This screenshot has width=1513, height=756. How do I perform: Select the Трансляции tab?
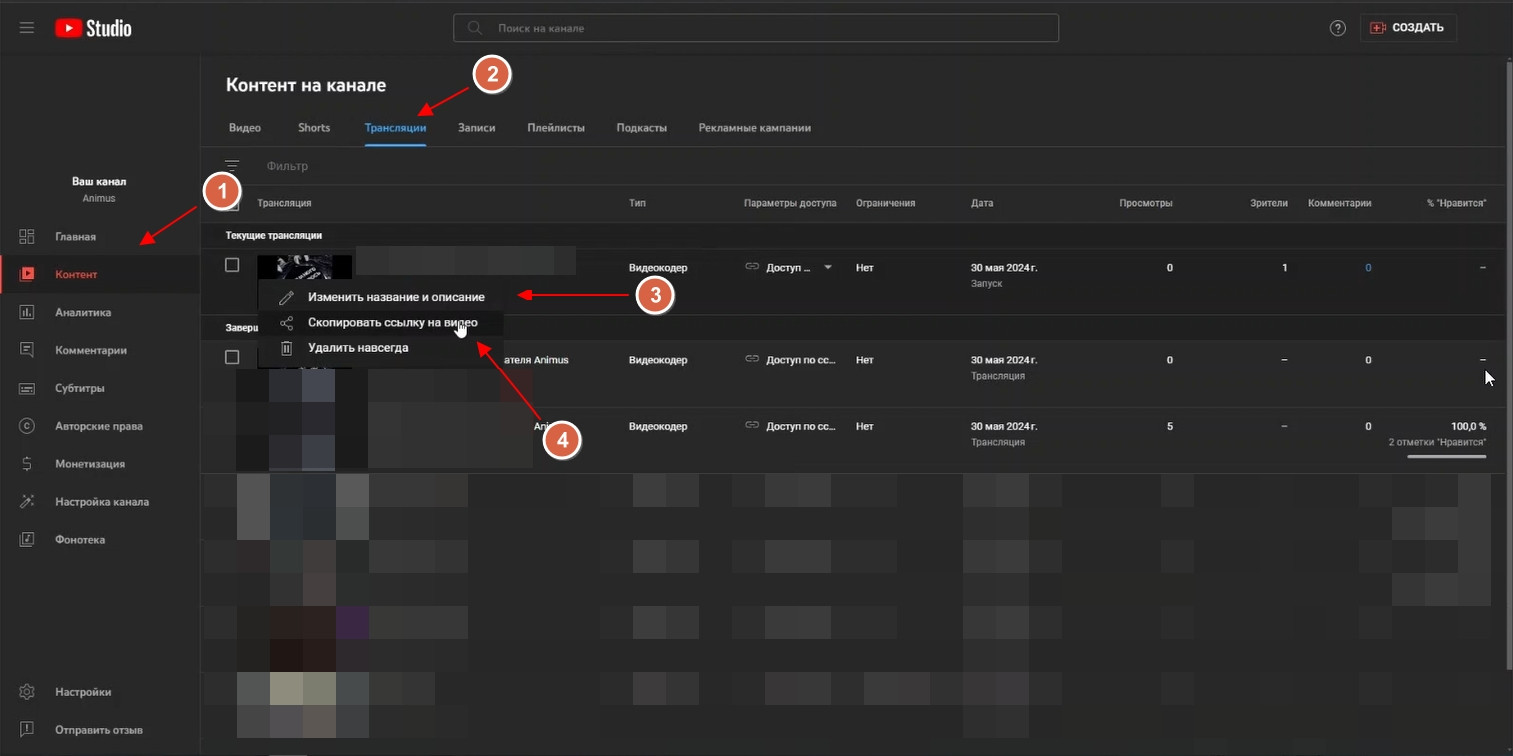click(x=396, y=128)
